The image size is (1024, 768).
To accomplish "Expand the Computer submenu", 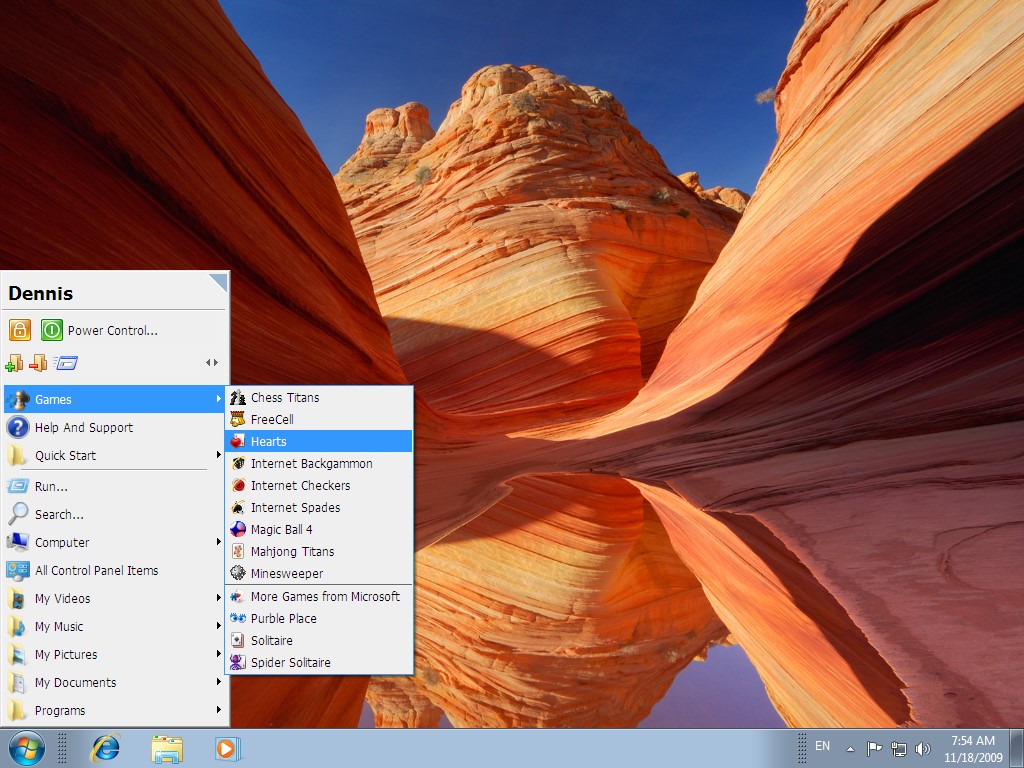I will pyautogui.click(x=114, y=542).
